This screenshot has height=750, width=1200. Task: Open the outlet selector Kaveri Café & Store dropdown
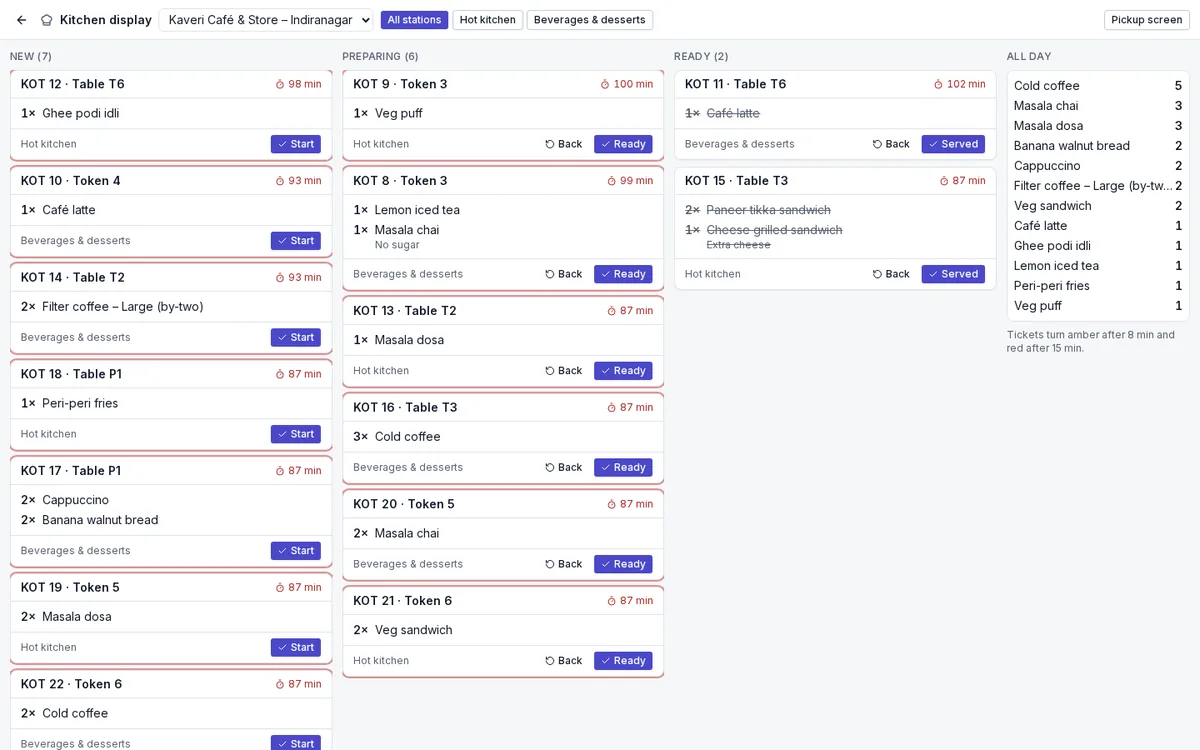tap(266, 20)
